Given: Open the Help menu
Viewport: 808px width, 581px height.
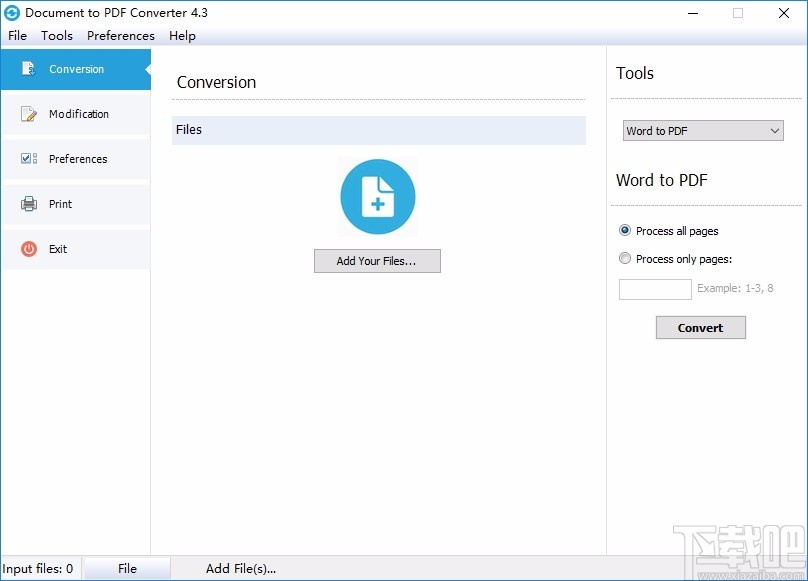Looking at the screenshot, I should (182, 36).
